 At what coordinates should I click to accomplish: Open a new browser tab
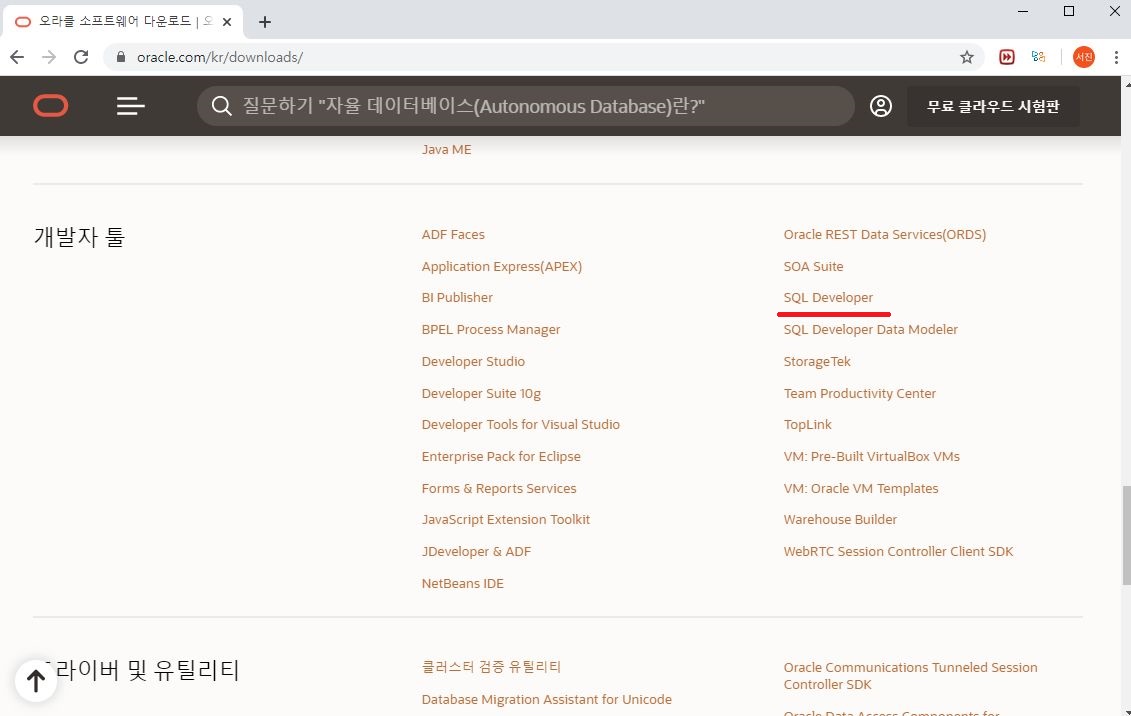coord(265,22)
